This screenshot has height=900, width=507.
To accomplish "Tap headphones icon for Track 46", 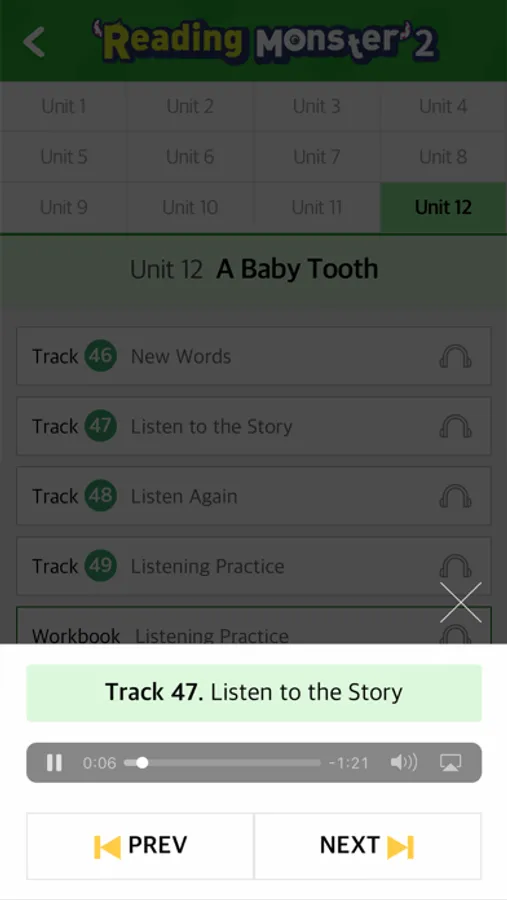I will tap(455, 356).
